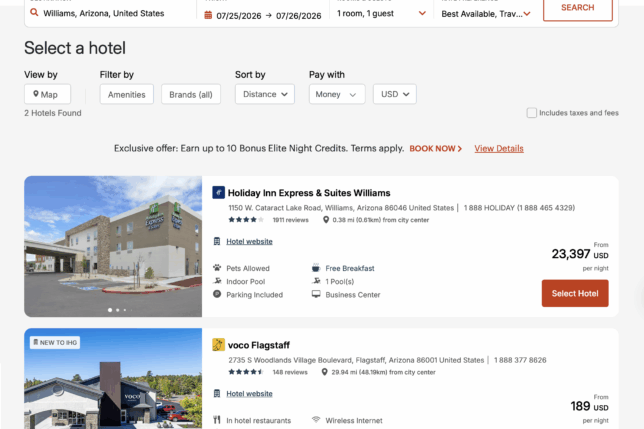Click the check-out date 07/26/2026
The image size is (644, 429).
coord(299,16)
